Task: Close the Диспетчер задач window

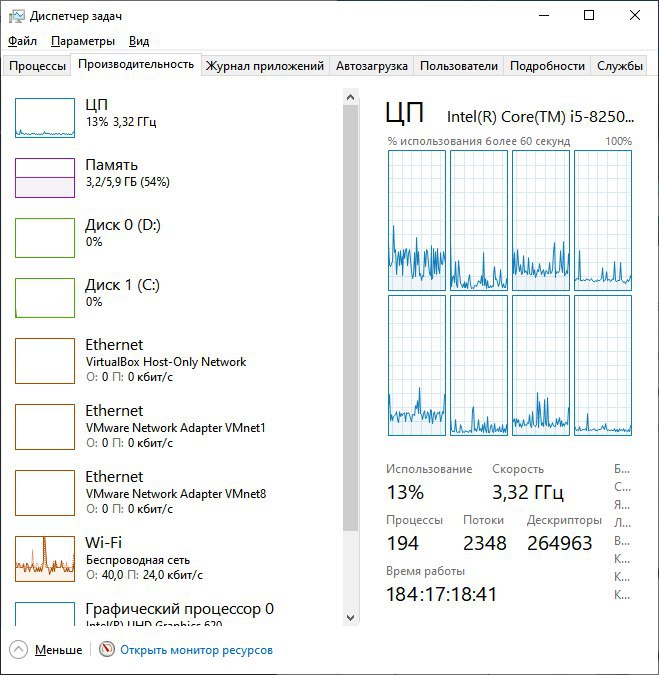Action: [635, 15]
